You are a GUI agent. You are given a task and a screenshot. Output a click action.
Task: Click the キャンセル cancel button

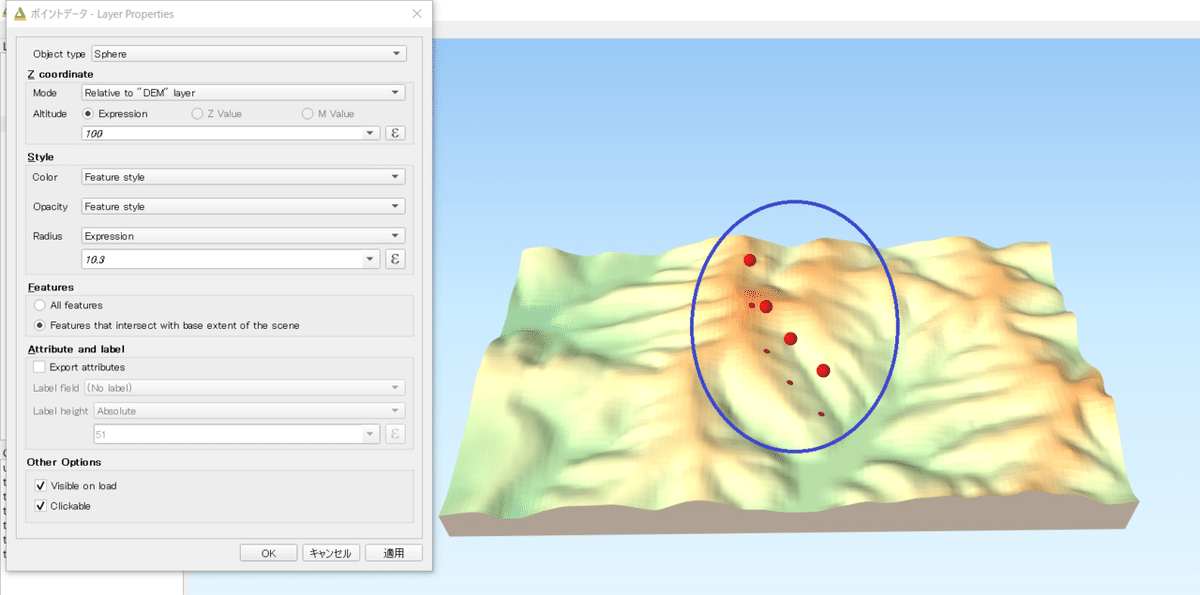330,553
